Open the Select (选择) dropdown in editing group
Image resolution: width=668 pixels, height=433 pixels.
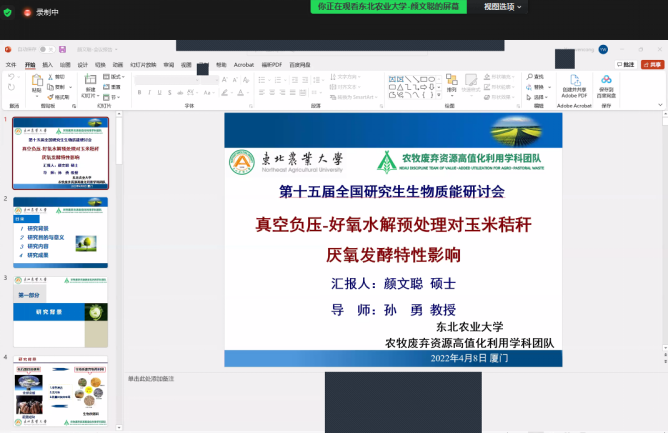[538, 97]
